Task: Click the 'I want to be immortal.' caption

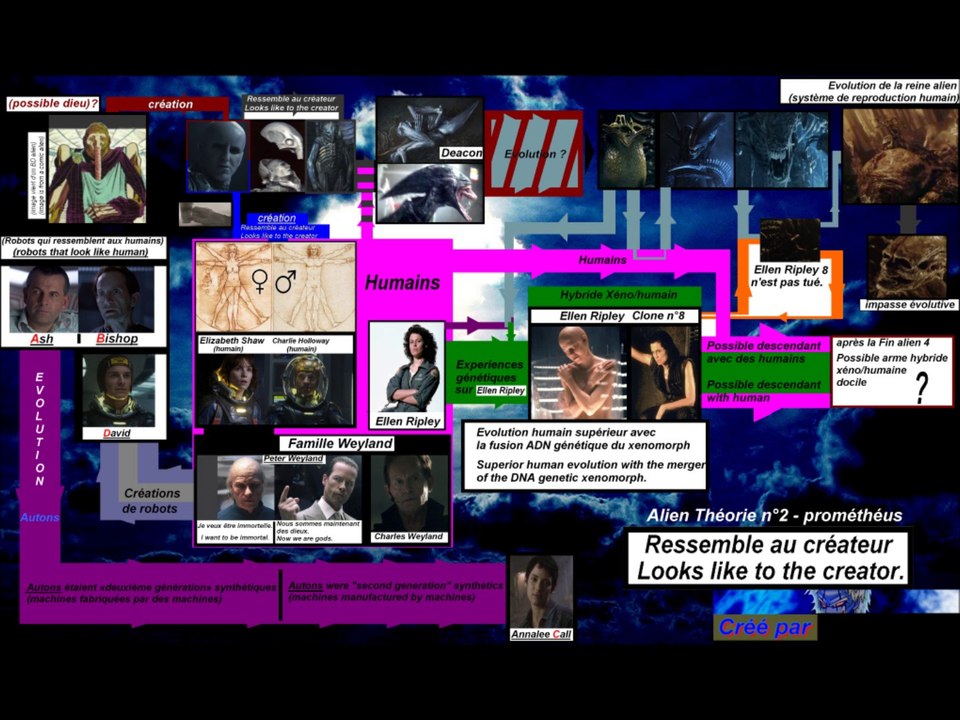Action: click(x=235, y=538)
